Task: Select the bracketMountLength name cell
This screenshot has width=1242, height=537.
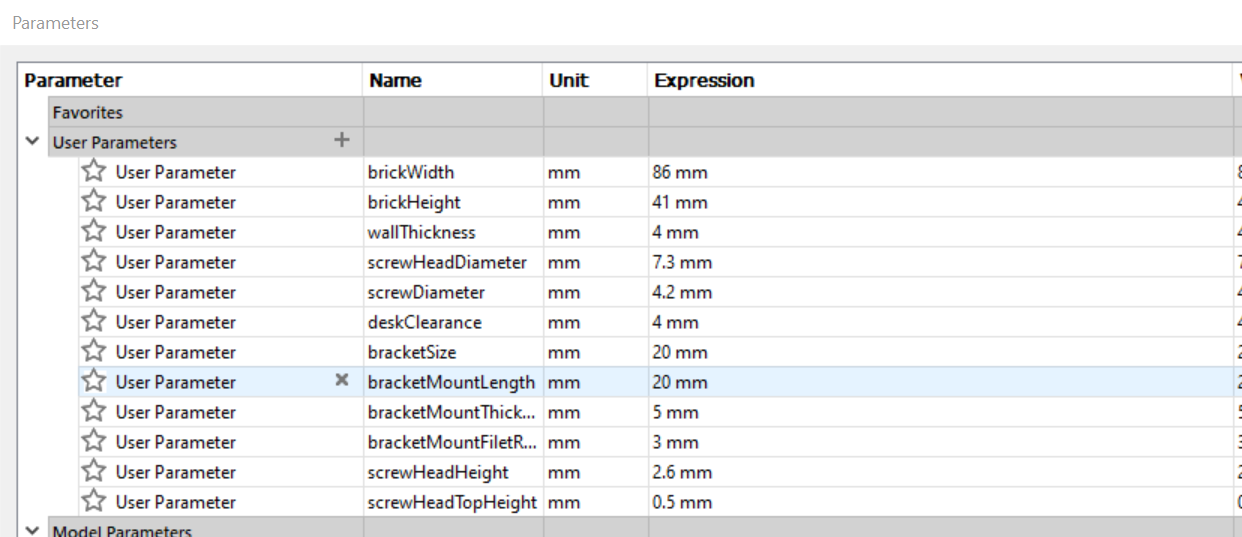Action: click(453, 382)
